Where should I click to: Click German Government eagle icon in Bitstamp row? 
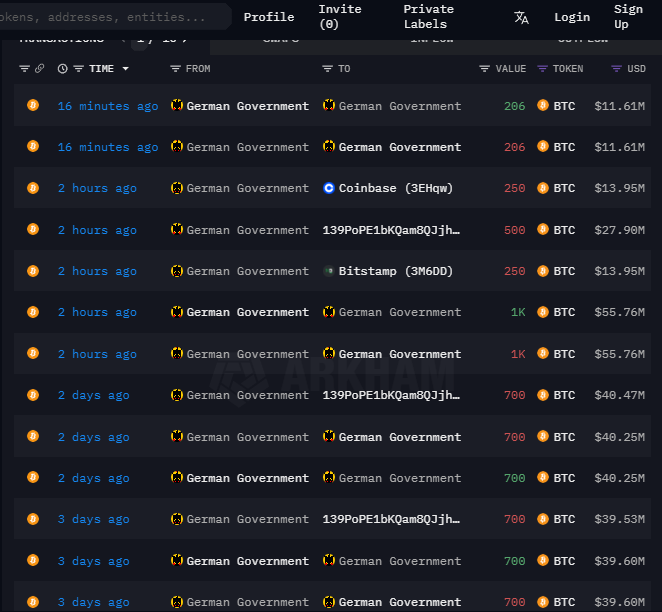(177, 271)
